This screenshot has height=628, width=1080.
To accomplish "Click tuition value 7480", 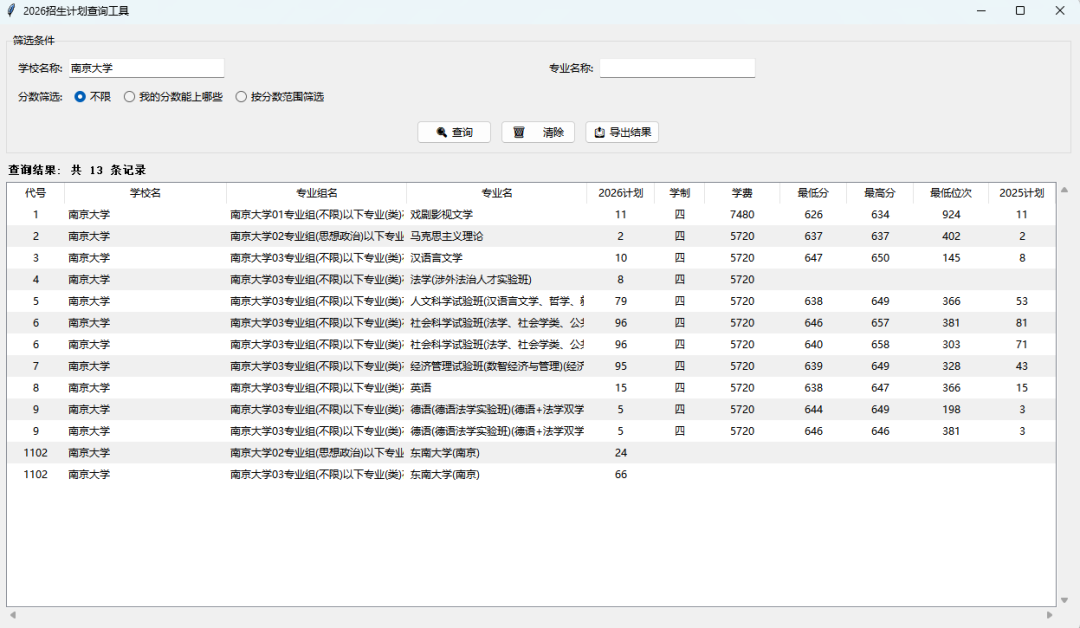I will click(742, 215).
